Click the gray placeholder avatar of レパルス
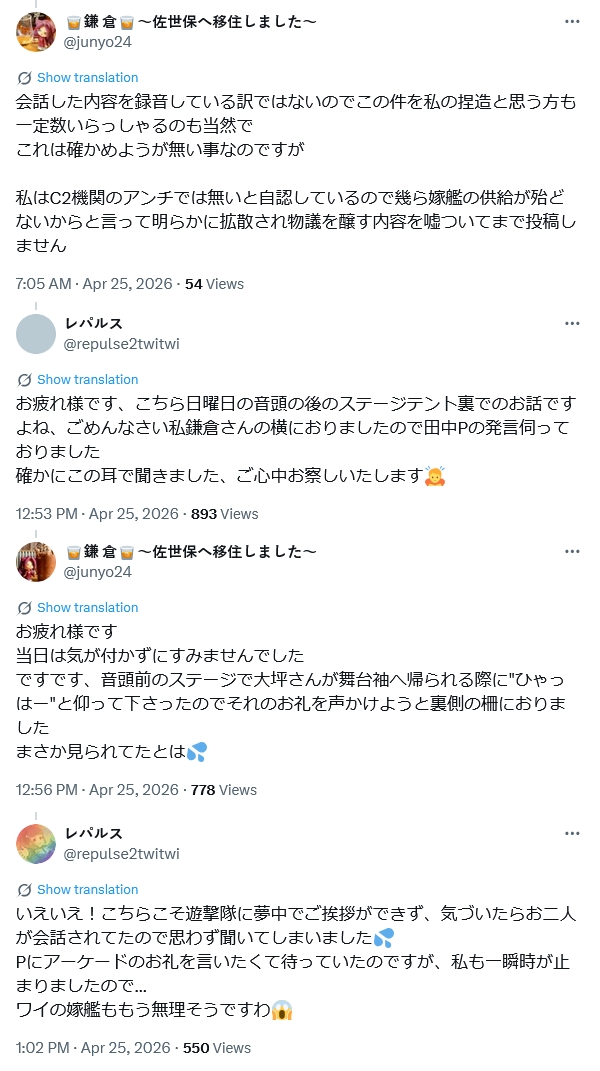 [x=37, y=334]
